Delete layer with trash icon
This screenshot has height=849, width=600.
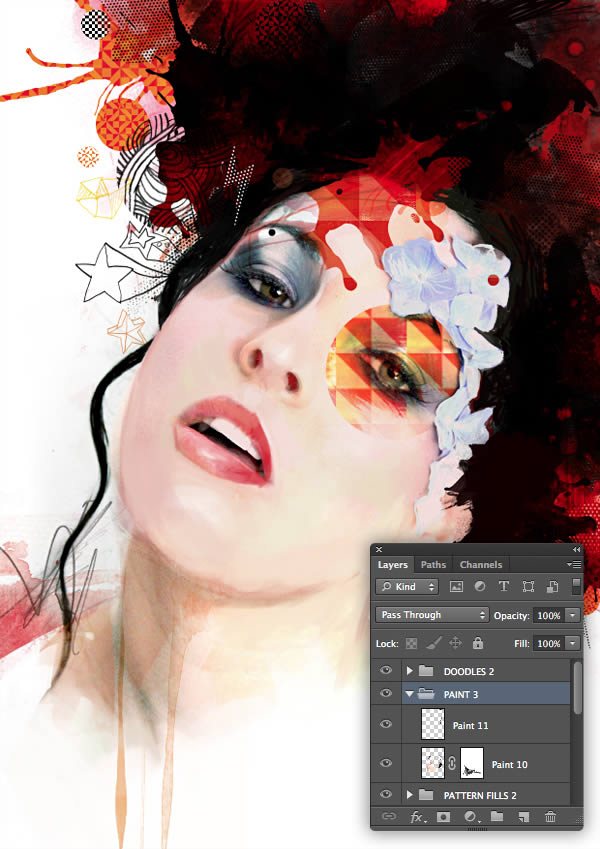[x=550, y=817]
